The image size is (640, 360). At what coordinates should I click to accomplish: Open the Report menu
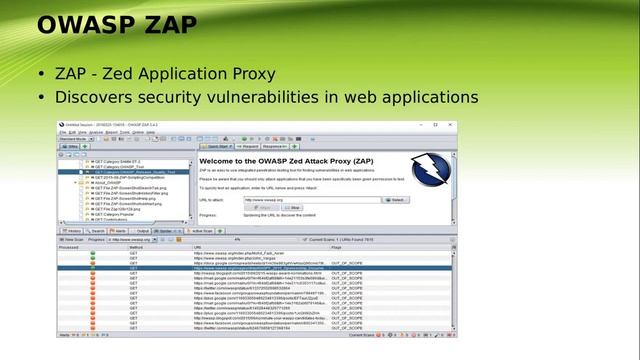click(111, 133)
